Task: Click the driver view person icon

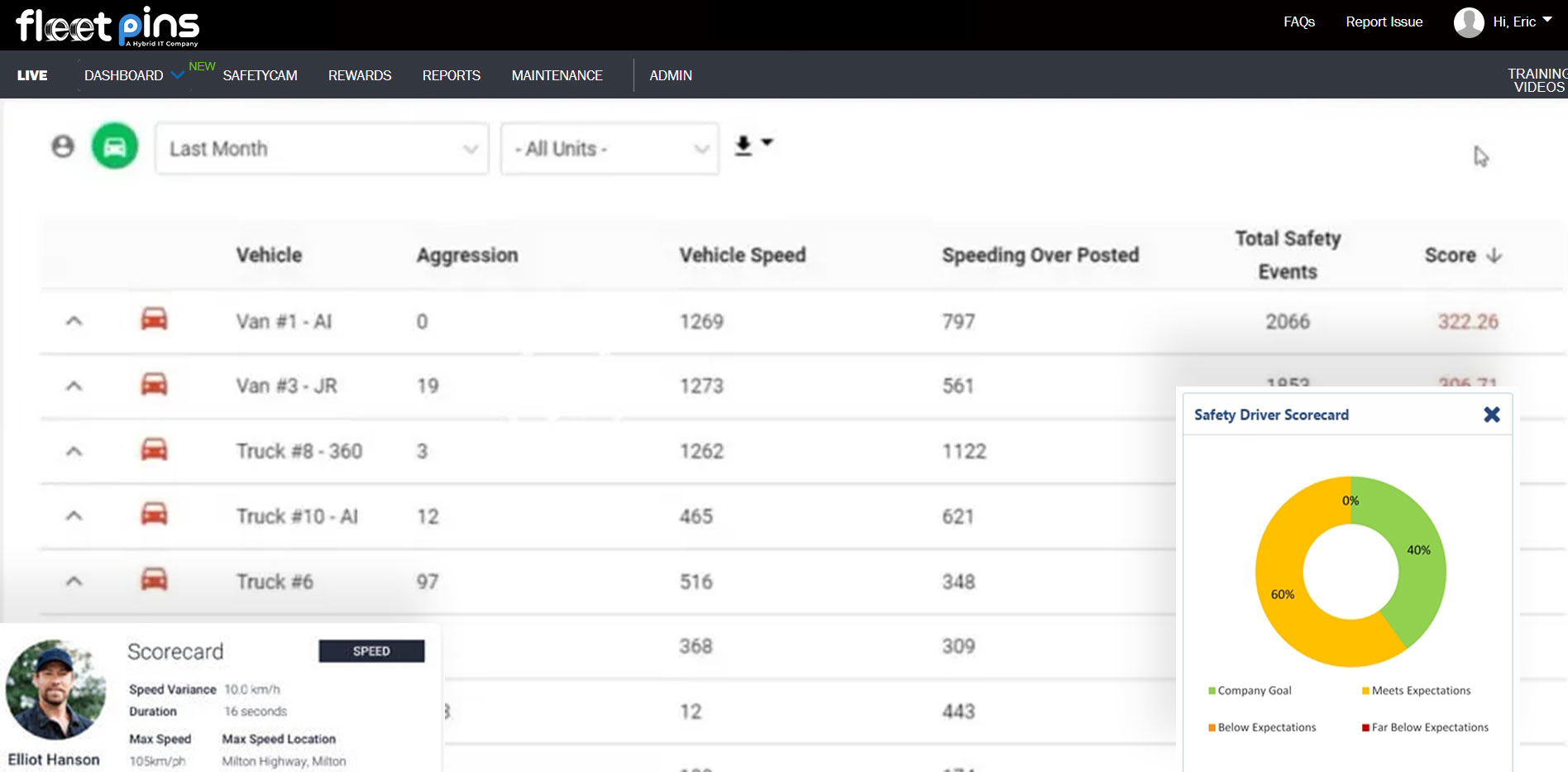Action: coord(63,146)
